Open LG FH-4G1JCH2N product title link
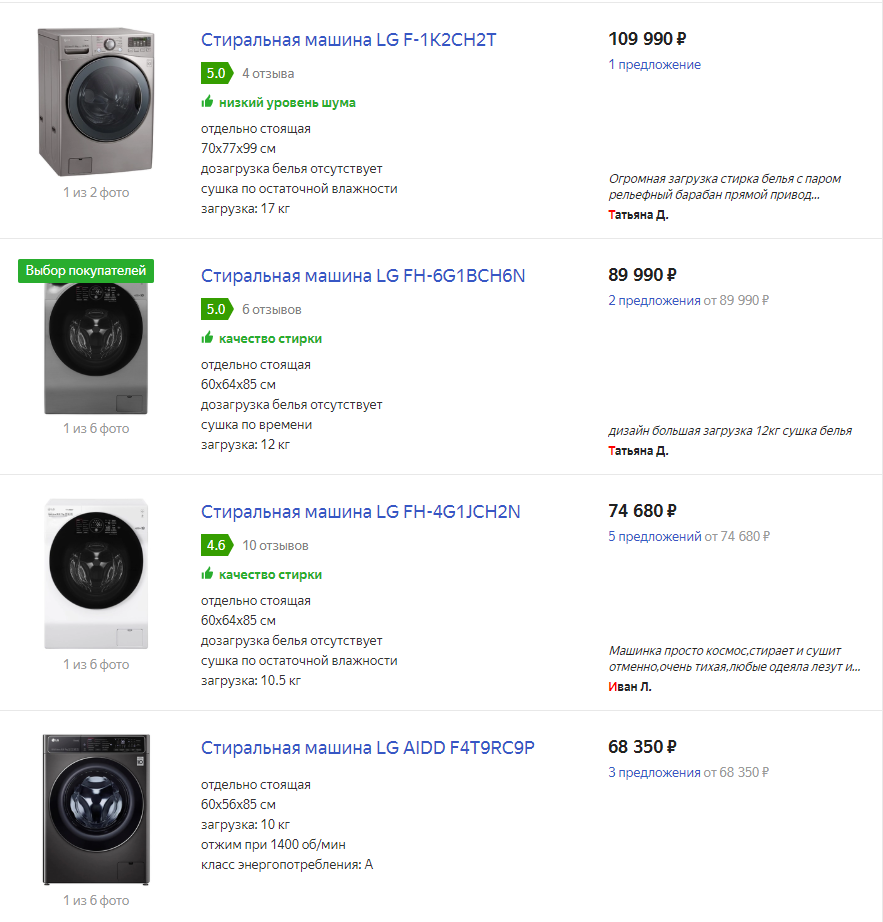The height and width of the screenshot is (922, 883). click(360, 512)
